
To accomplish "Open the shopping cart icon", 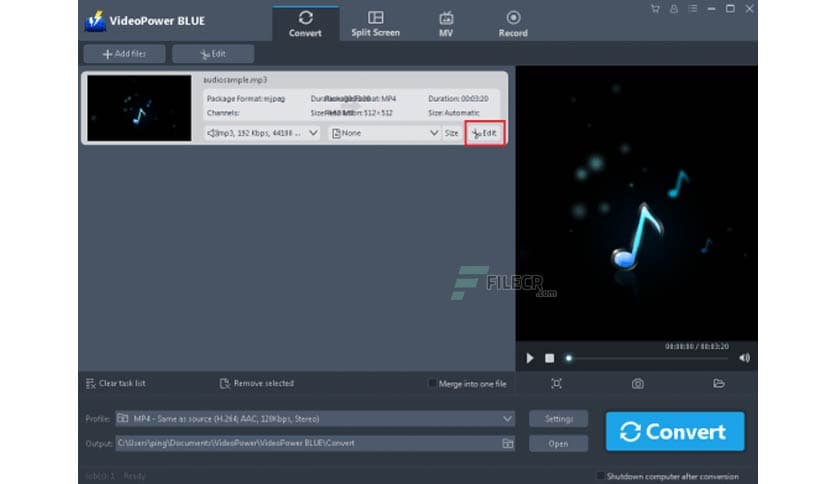I will (x=655, y=9).
